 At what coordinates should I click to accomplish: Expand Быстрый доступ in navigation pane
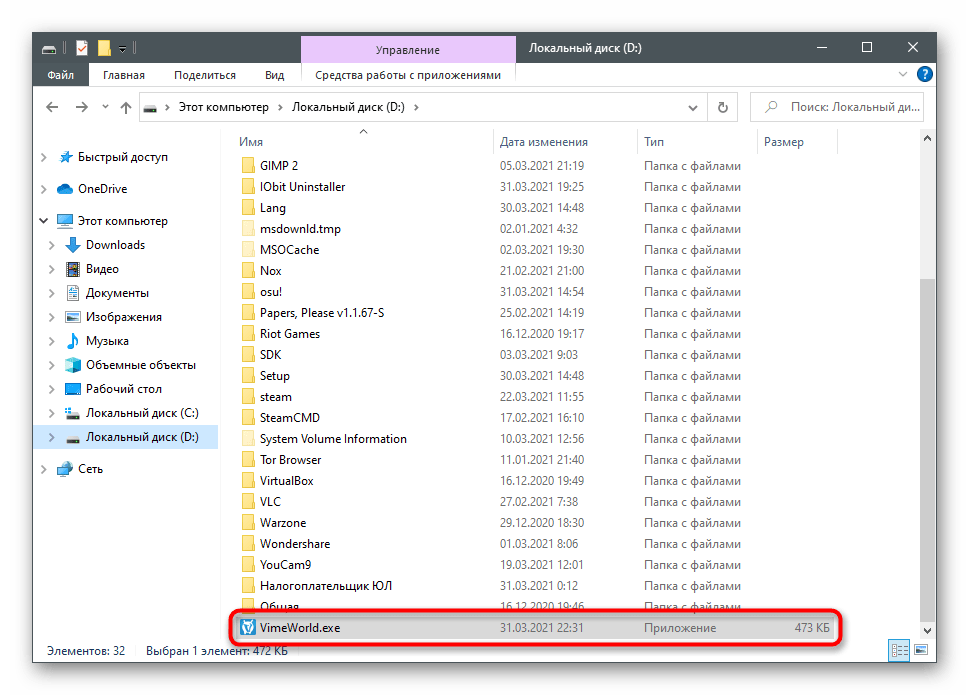tap(44, 158)
